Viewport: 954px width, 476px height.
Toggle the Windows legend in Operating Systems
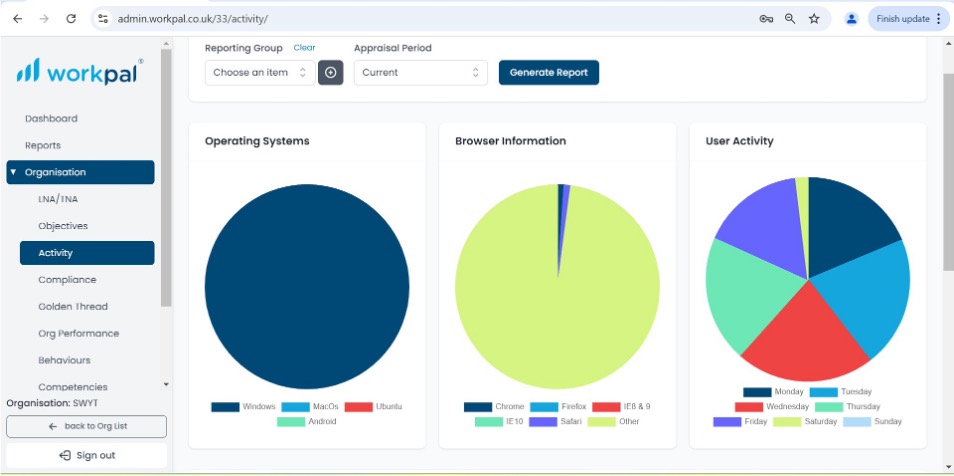pyautogui.click(x=243, y=407)
